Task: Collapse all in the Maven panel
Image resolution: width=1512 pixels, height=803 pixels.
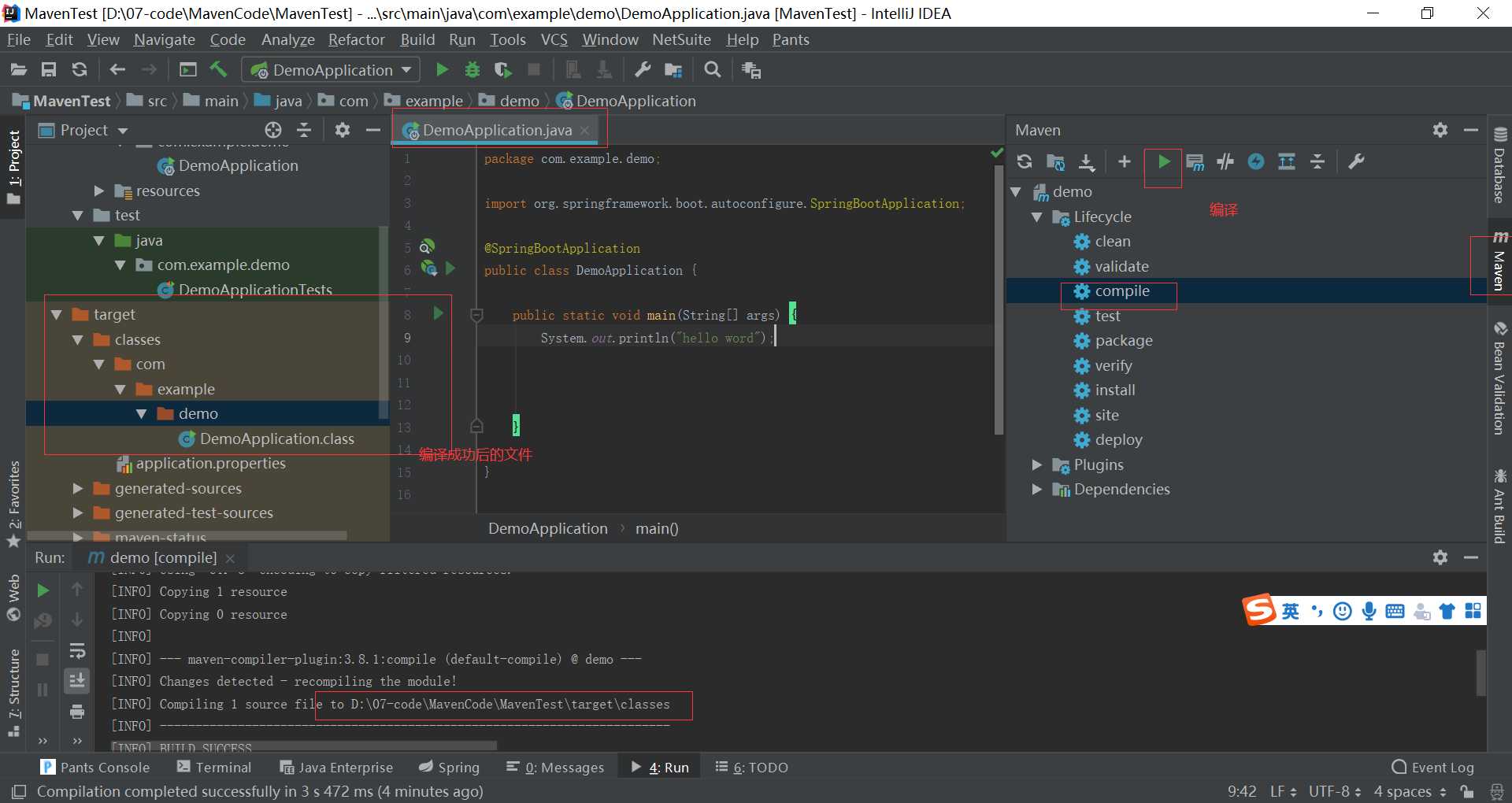Action: 1317,161
